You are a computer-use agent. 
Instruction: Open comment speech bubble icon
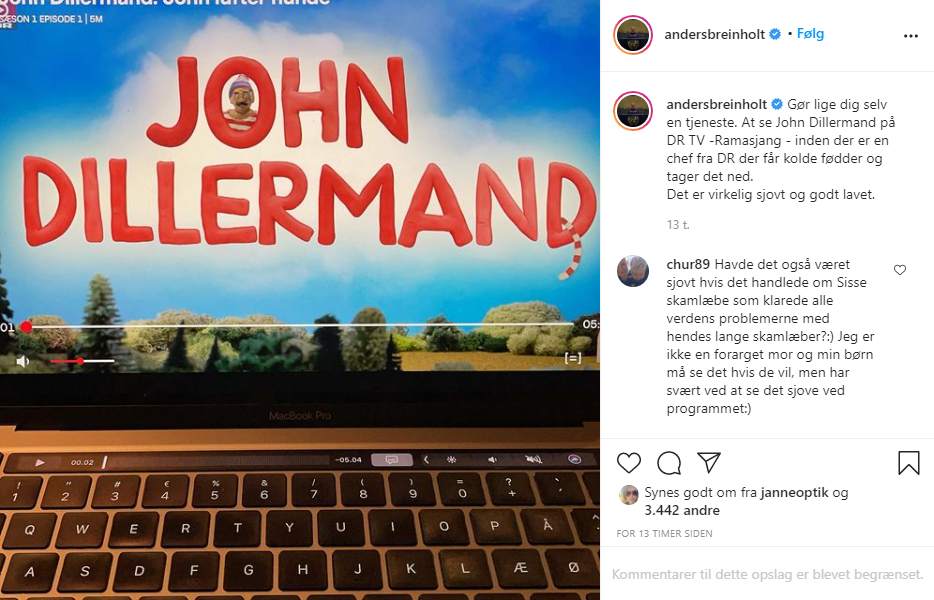coord(669,462)
